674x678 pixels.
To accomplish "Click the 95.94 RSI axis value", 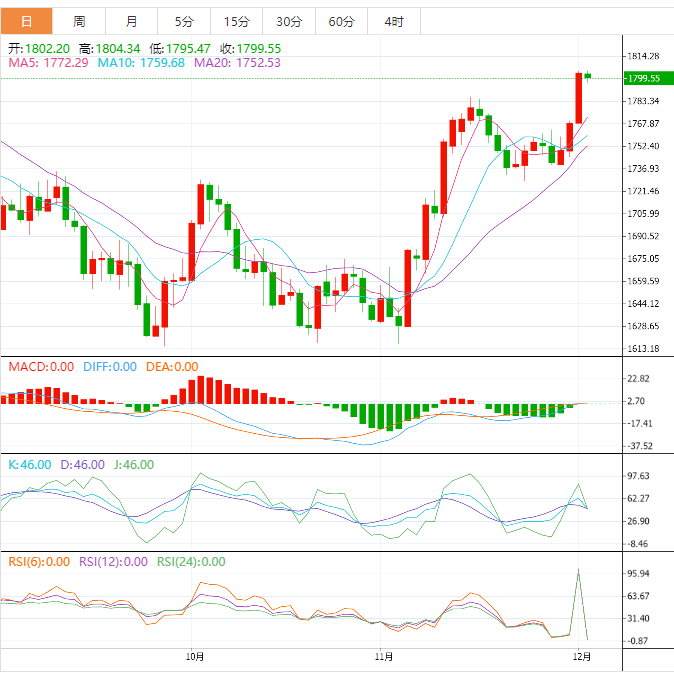I will [638, 573].
